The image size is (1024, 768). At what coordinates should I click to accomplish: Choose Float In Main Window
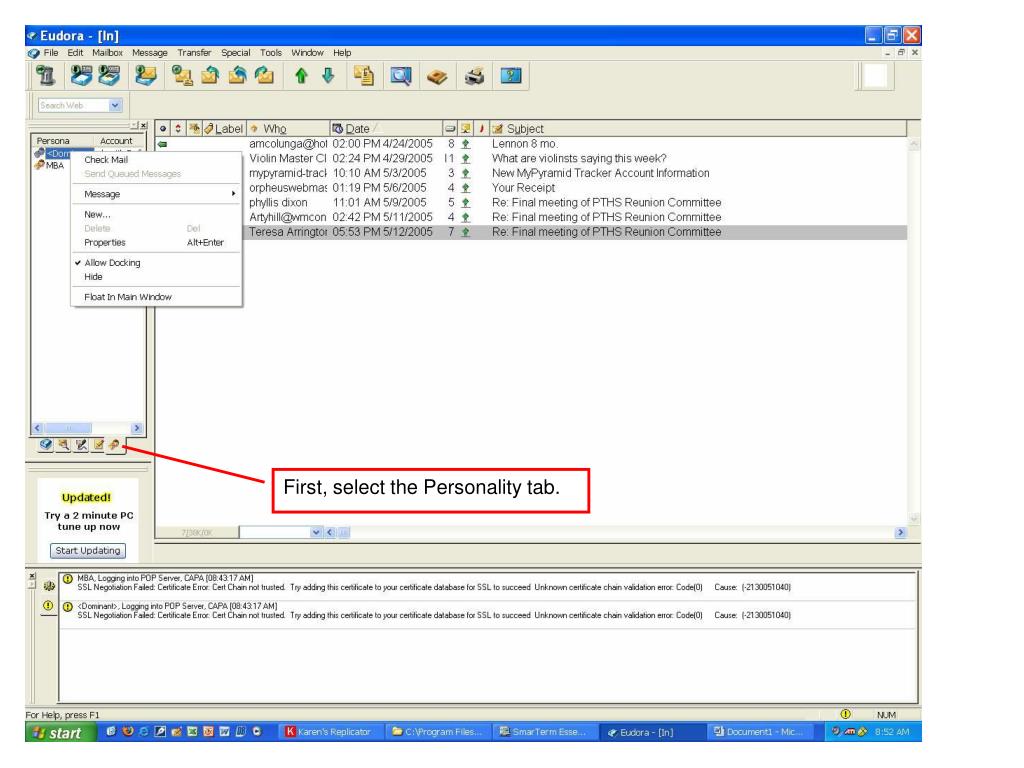156,297
